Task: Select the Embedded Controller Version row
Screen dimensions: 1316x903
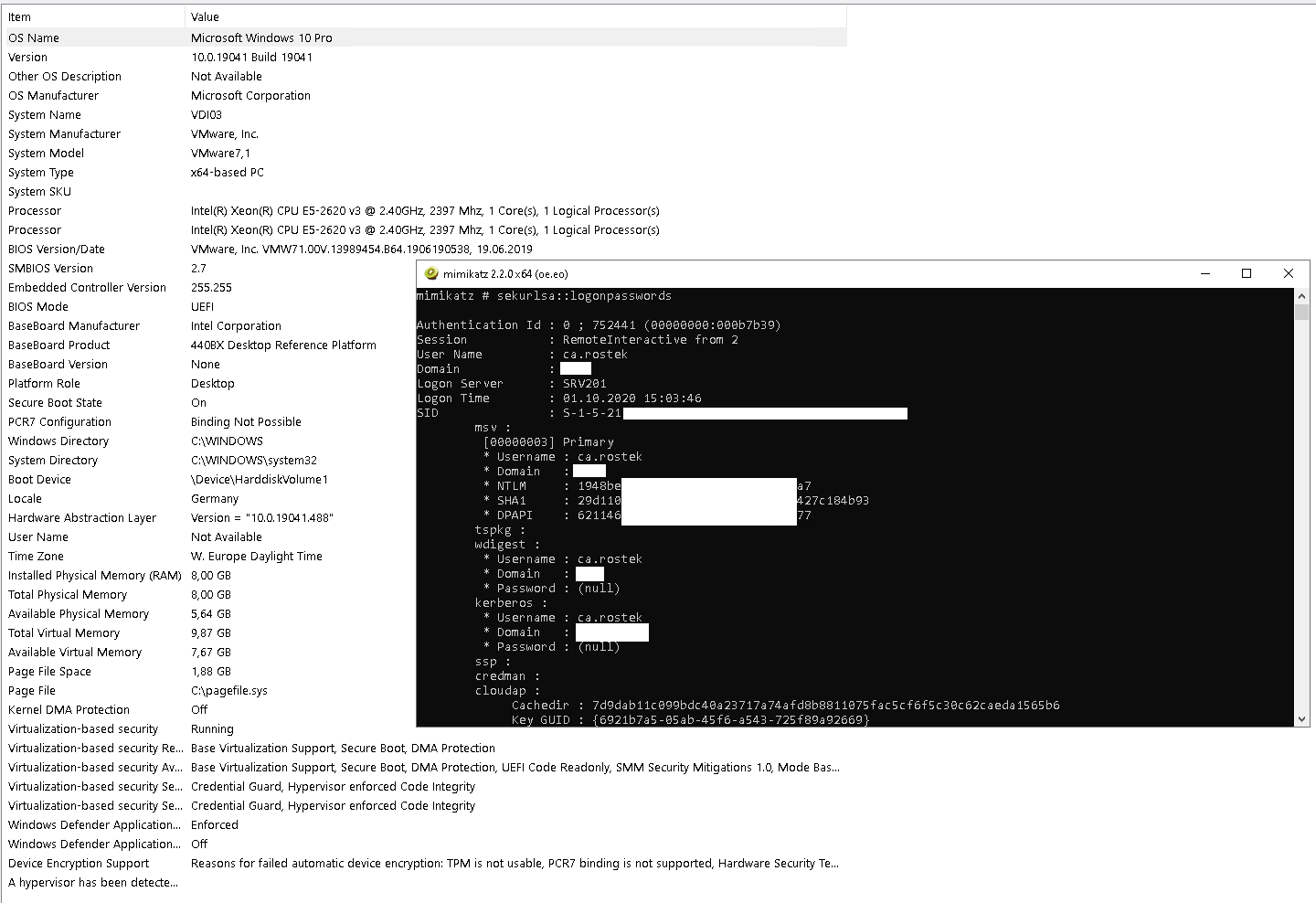Action: pos(208,287)
